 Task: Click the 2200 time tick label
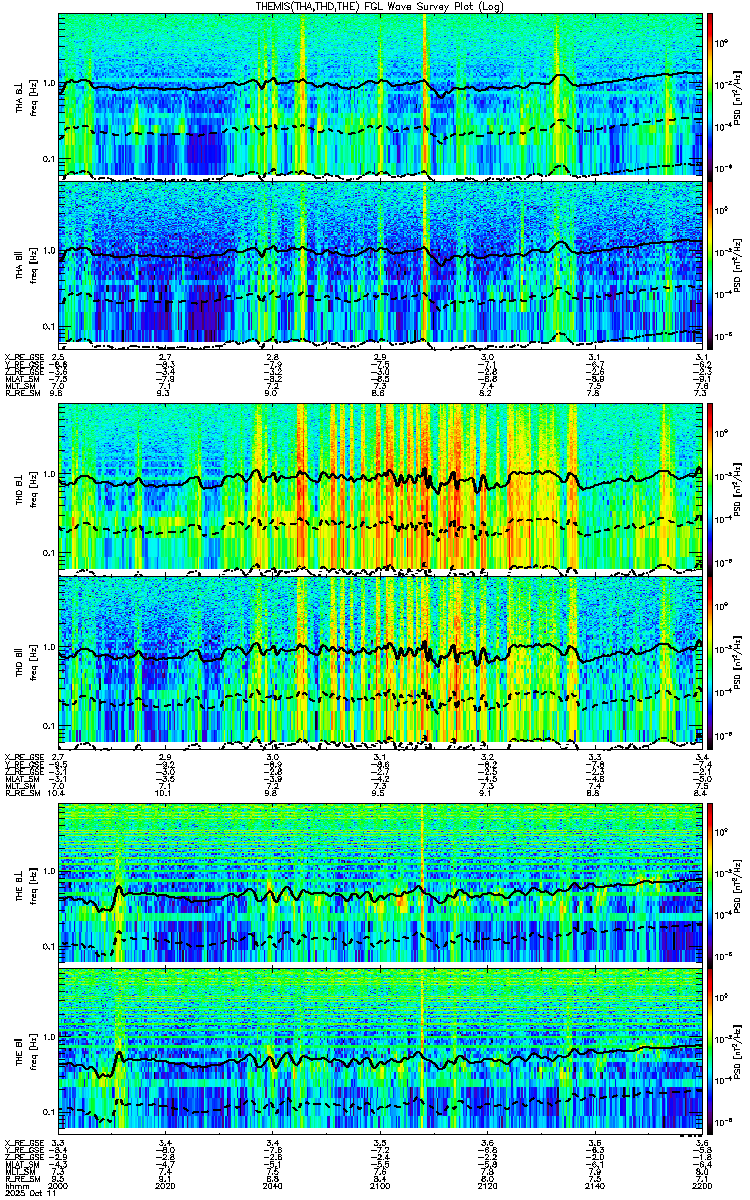point(701,1184)
